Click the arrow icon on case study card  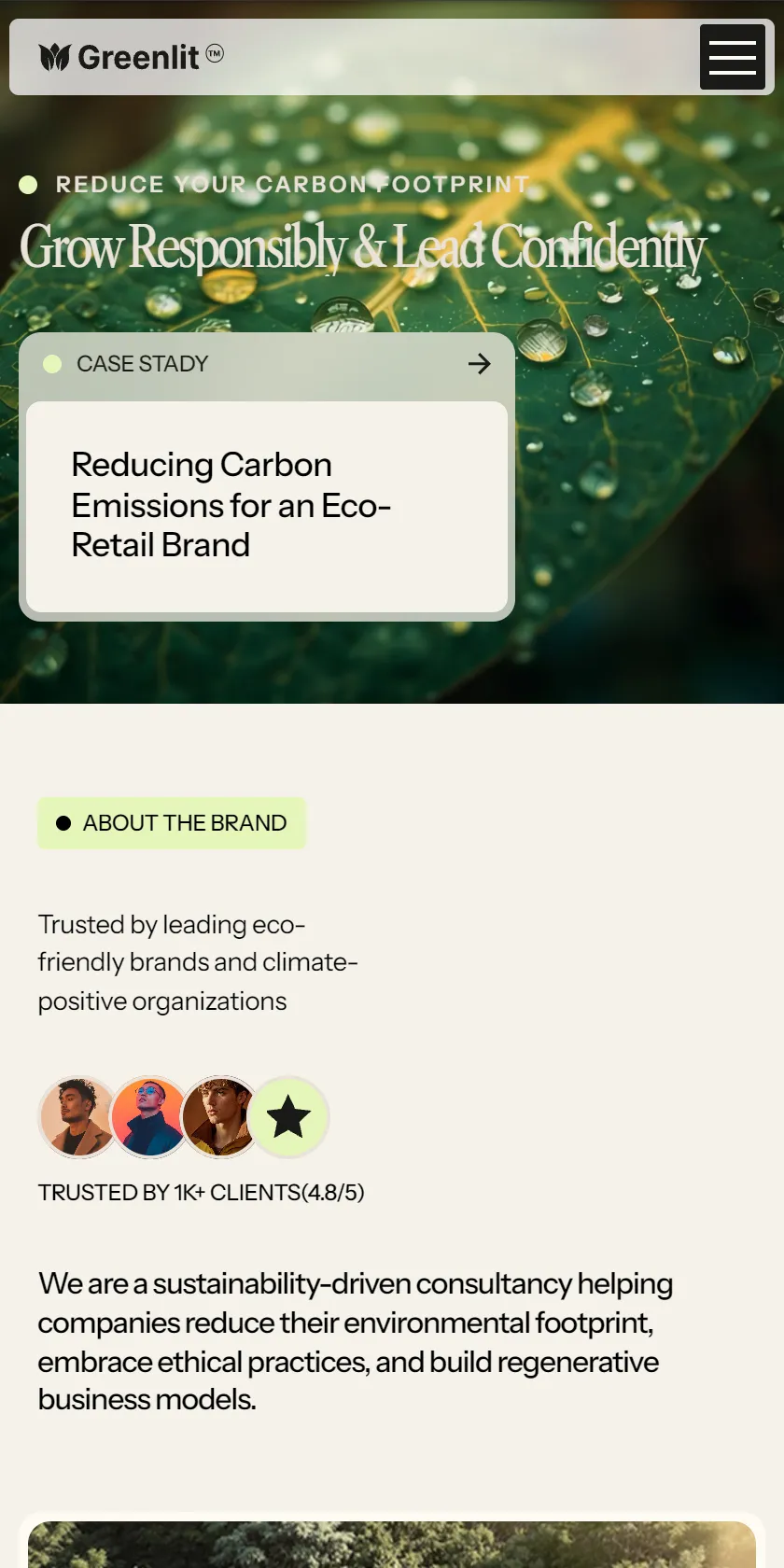(x=479, y=364)
